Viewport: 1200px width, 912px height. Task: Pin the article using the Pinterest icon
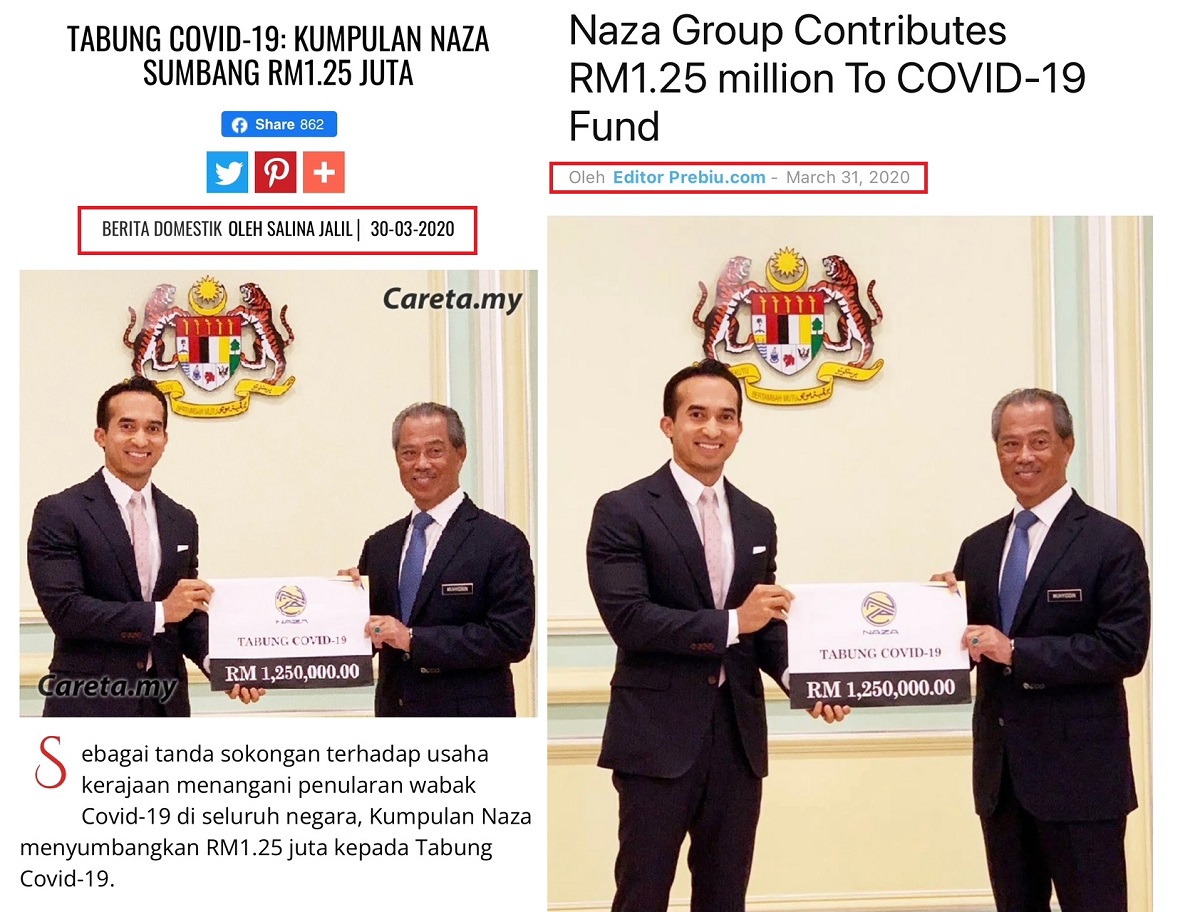coord(275,172)
